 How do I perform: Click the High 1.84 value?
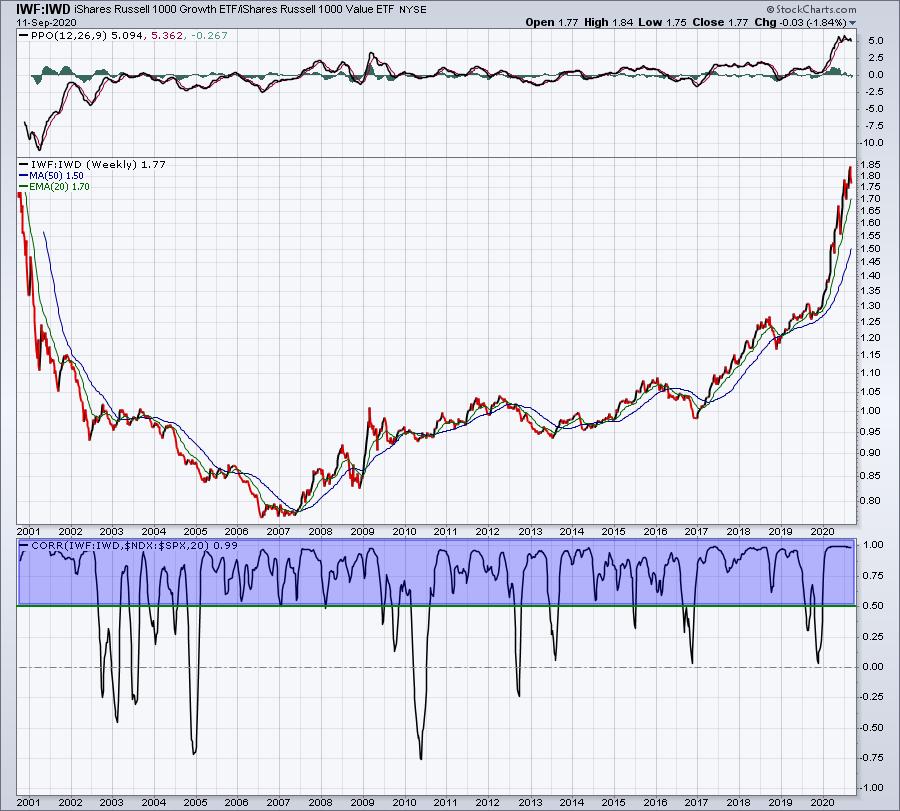pos(608,22)
